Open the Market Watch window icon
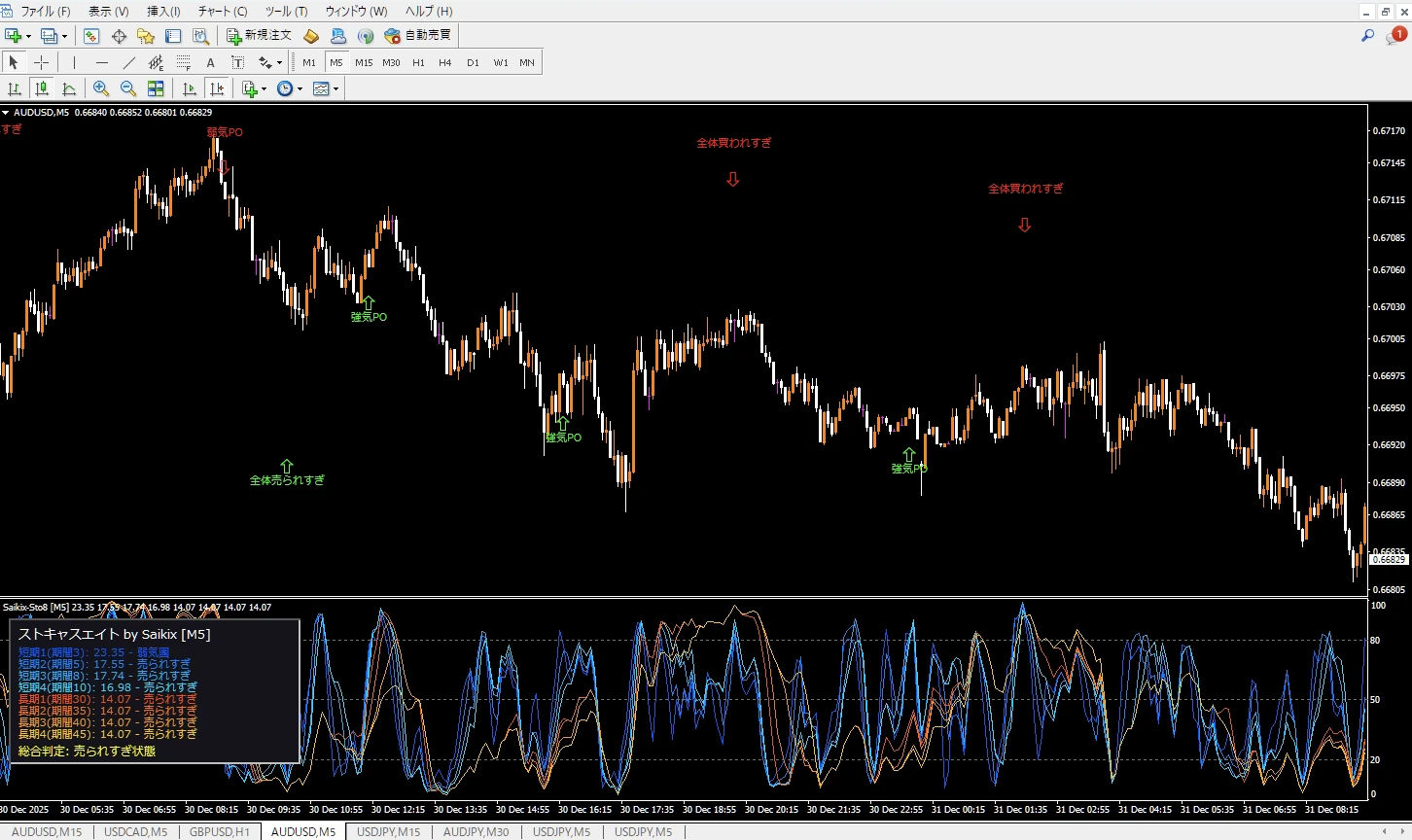 click(x=91, y=36)
